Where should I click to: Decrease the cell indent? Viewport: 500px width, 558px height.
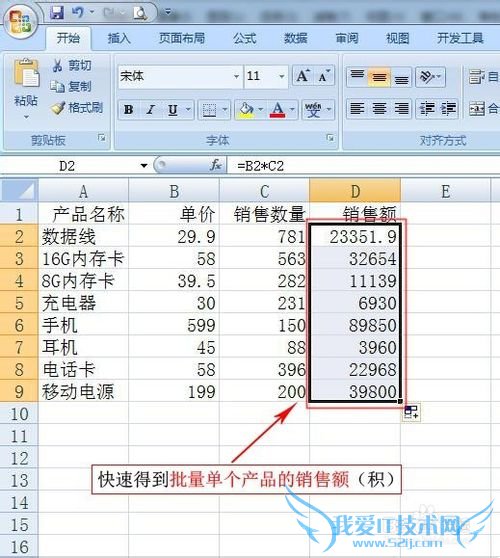[427, 109]
